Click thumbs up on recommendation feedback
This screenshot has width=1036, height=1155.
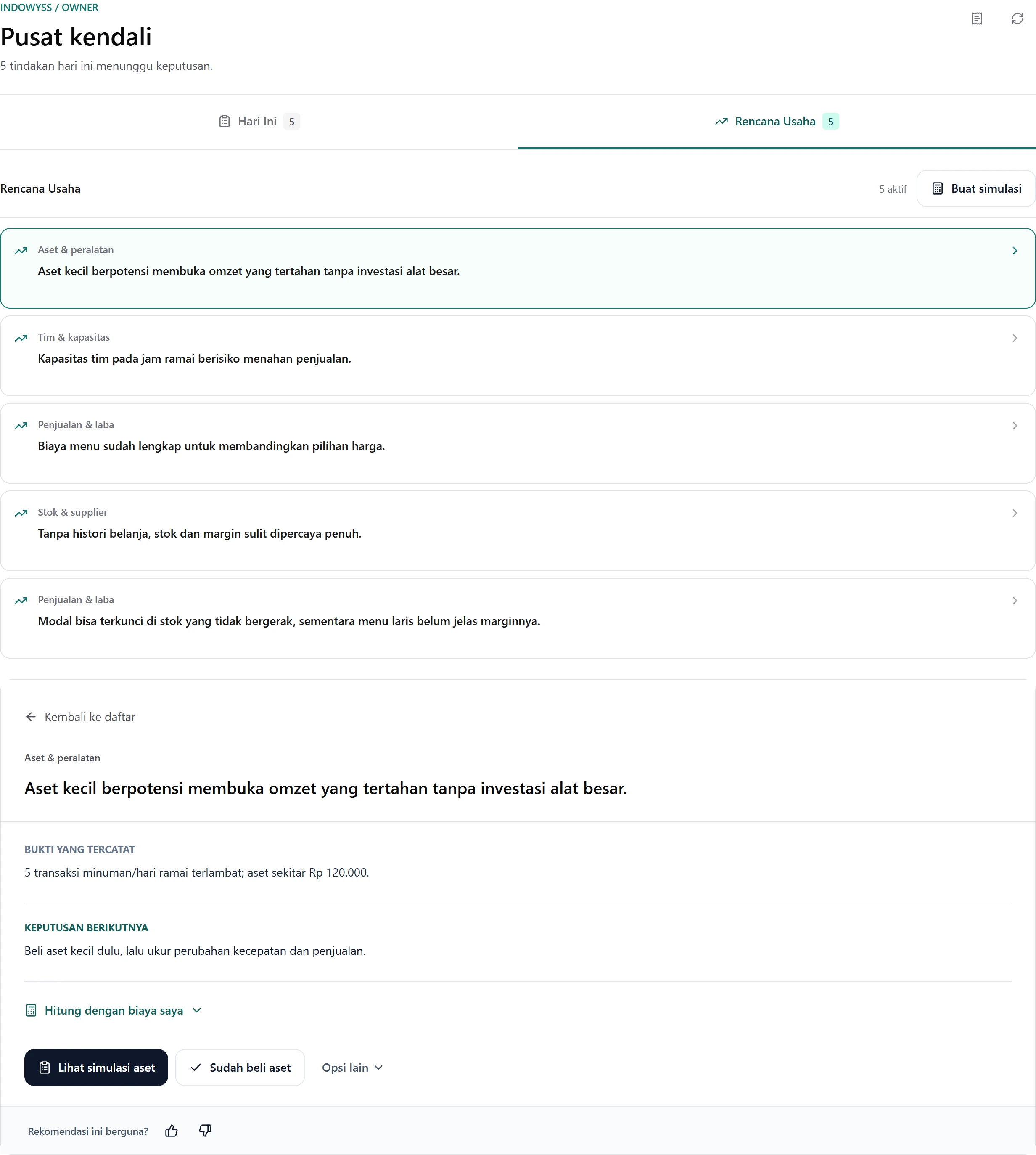coord(172,1131)
